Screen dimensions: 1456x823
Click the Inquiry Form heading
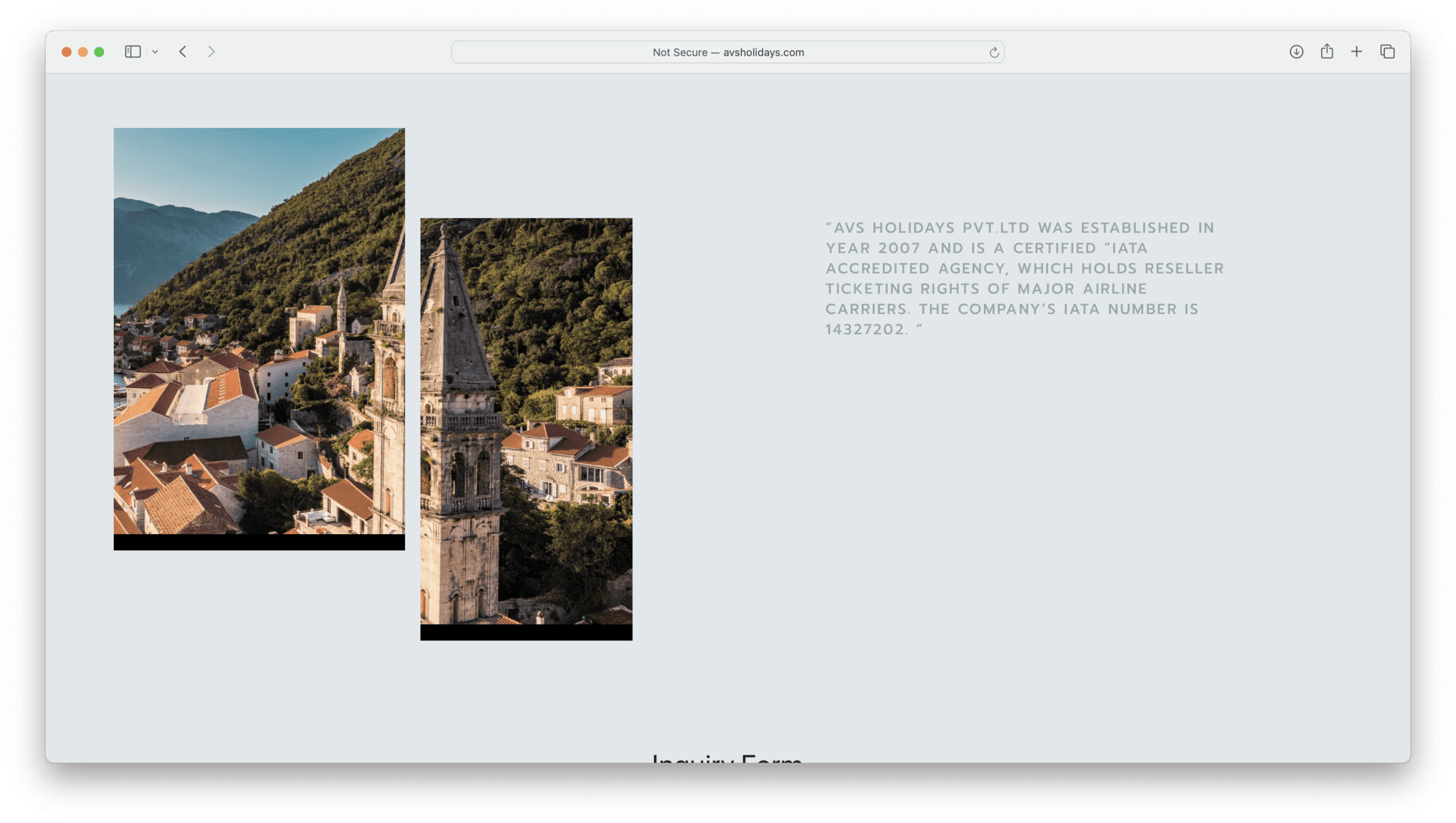(x=727, y=758)
